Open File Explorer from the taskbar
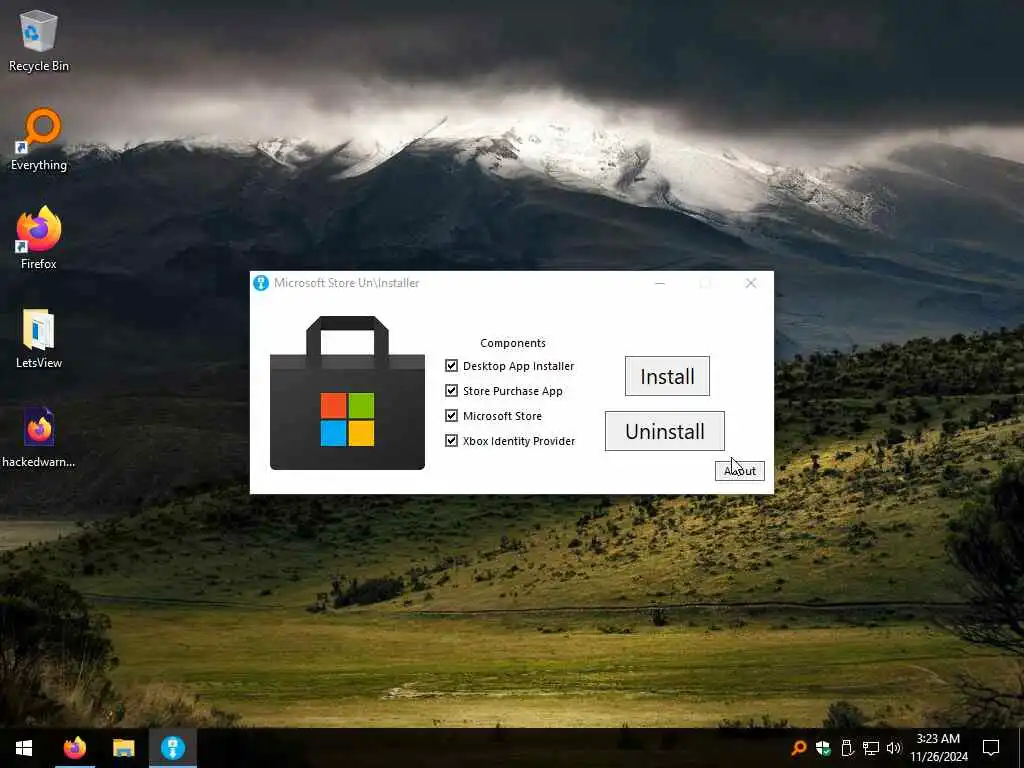 pyautogui.click(x=123, y=748)
